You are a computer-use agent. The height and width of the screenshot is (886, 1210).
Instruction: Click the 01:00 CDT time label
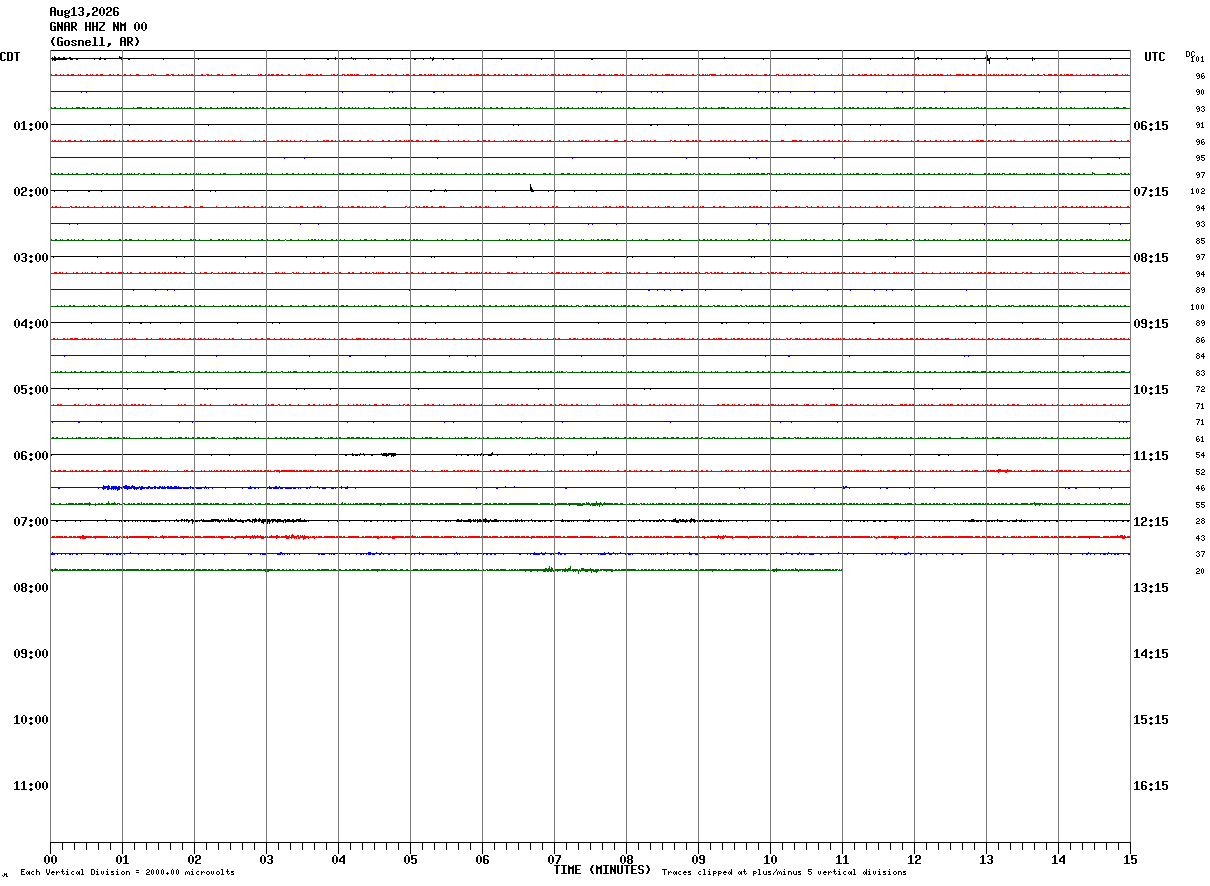[x=31, y=126]
